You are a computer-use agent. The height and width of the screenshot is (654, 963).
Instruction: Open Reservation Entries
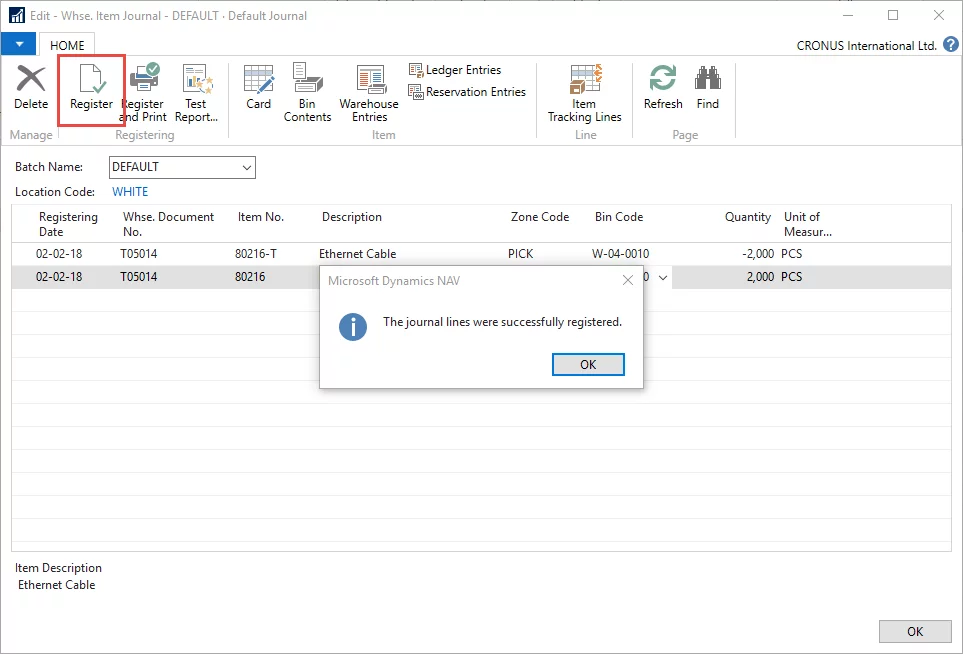467,92
